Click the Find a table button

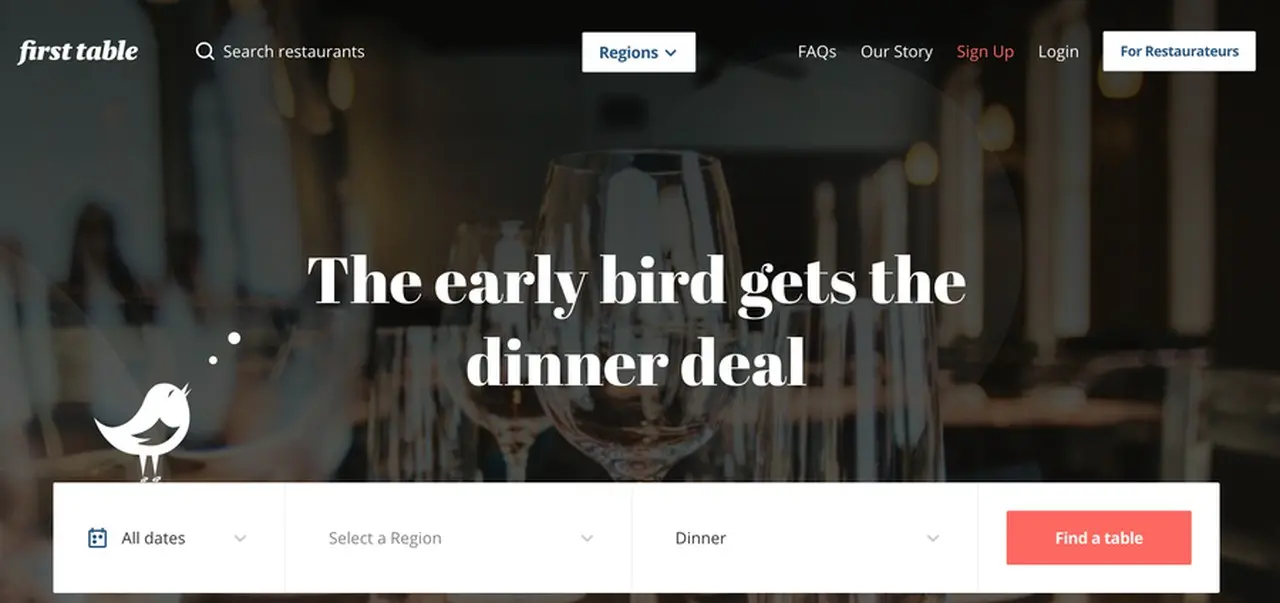coord(1099,538)
